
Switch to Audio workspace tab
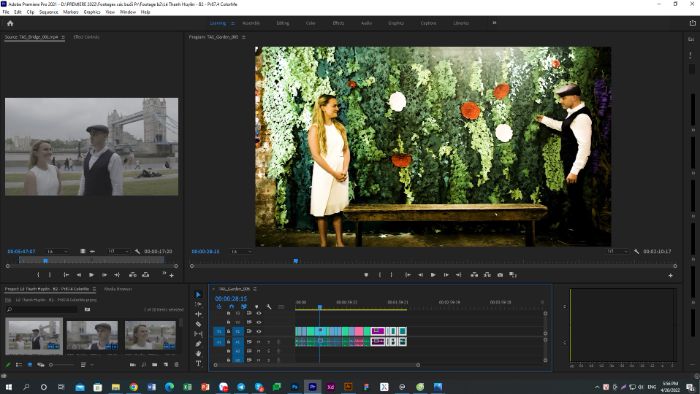coord(367,23)
